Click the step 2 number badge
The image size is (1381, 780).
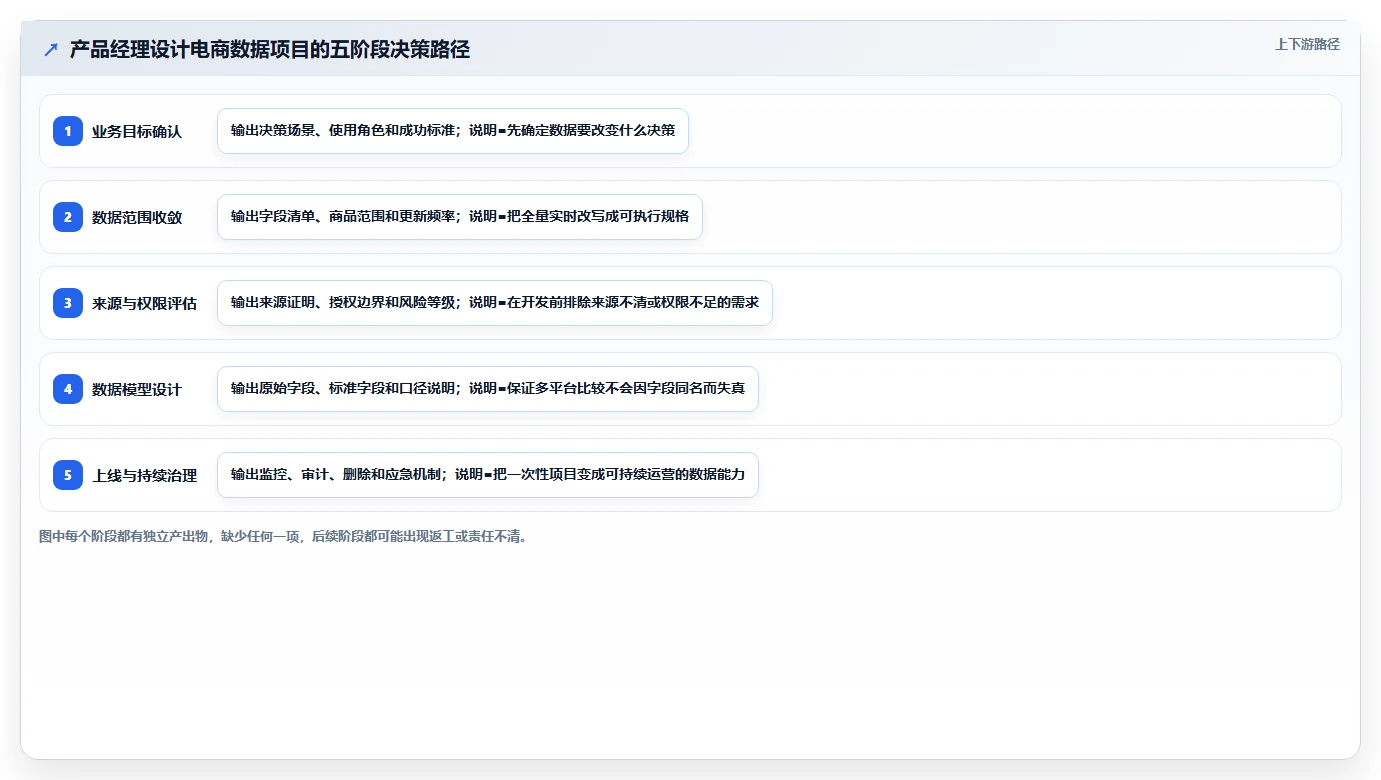(x=68, y=217)
